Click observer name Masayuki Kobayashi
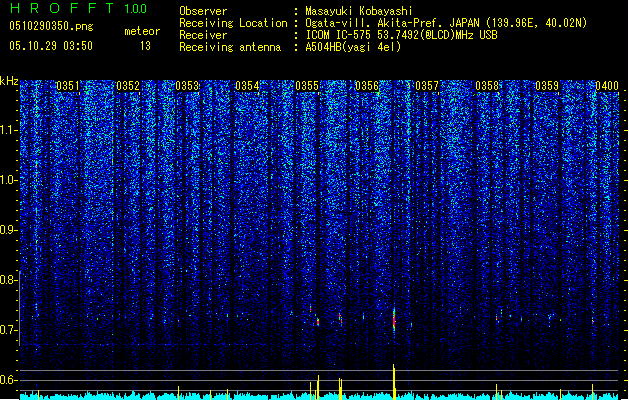 point(359,11)
